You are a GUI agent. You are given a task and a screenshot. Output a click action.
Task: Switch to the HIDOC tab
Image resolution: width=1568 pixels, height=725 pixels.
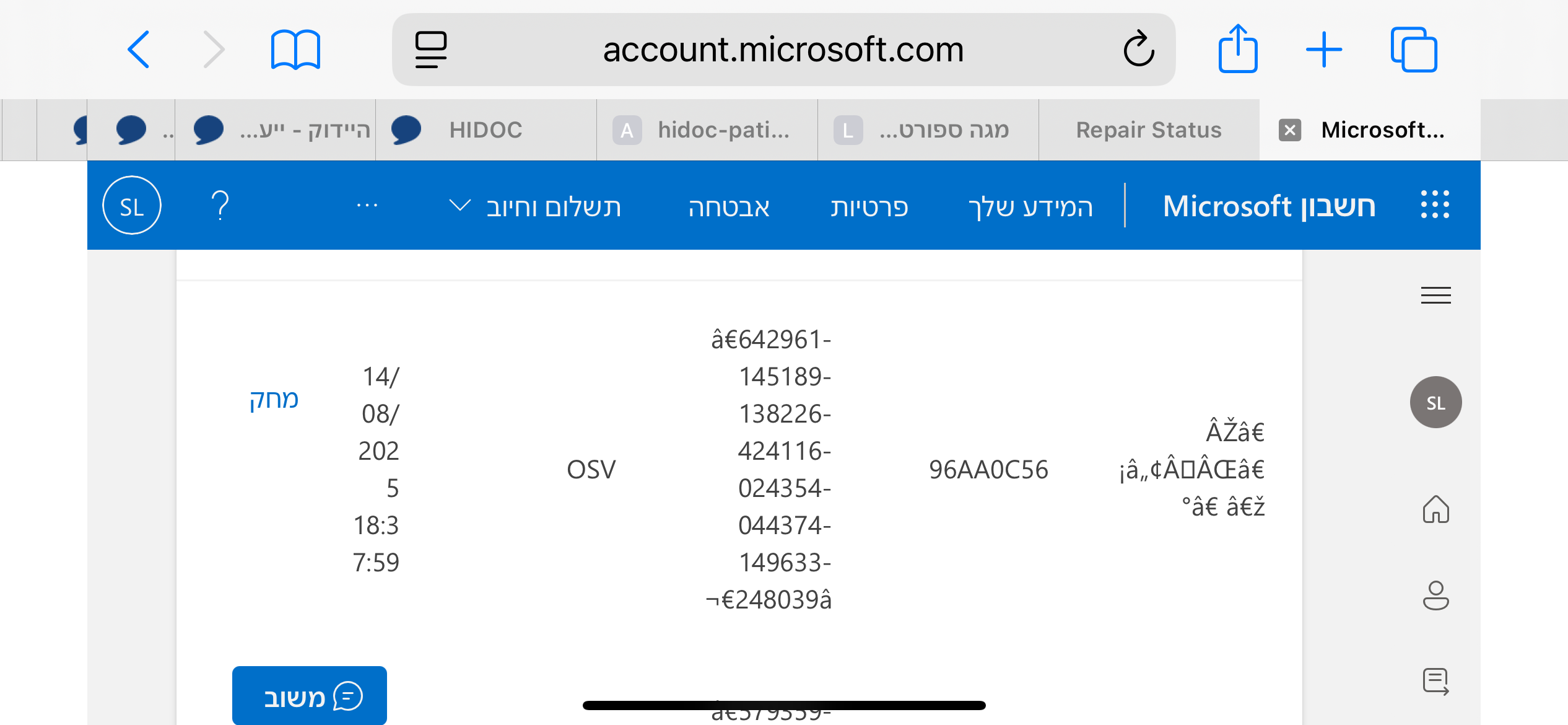tap(486, 130)
